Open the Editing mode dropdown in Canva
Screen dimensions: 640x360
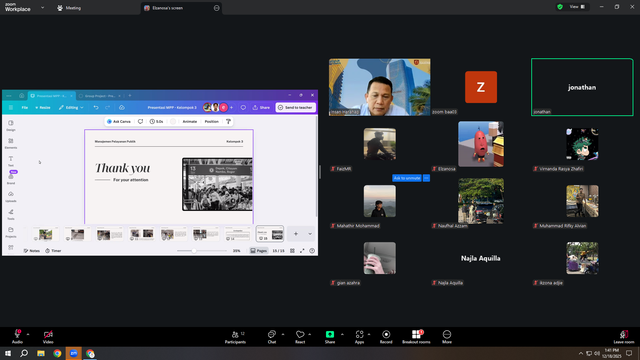tap(71, 107)
